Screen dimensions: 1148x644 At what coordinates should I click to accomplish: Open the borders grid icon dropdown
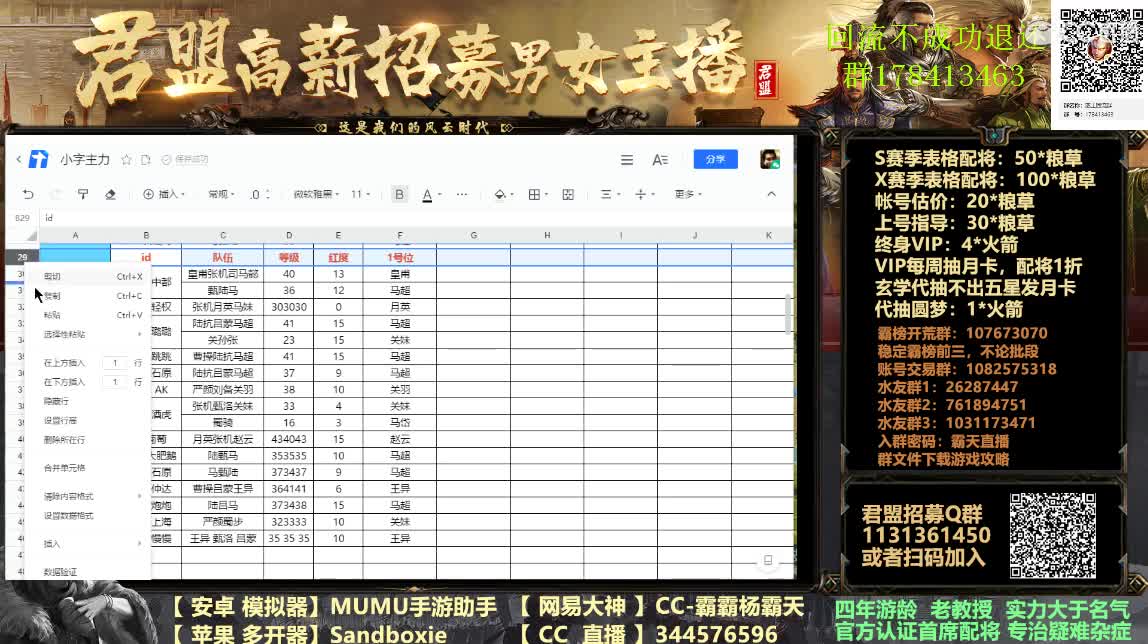point(537,194)
